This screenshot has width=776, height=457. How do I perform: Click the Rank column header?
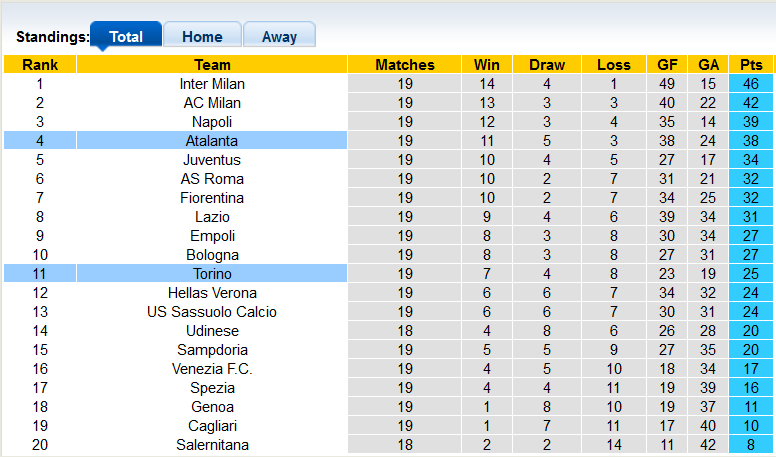coord(39,65)
